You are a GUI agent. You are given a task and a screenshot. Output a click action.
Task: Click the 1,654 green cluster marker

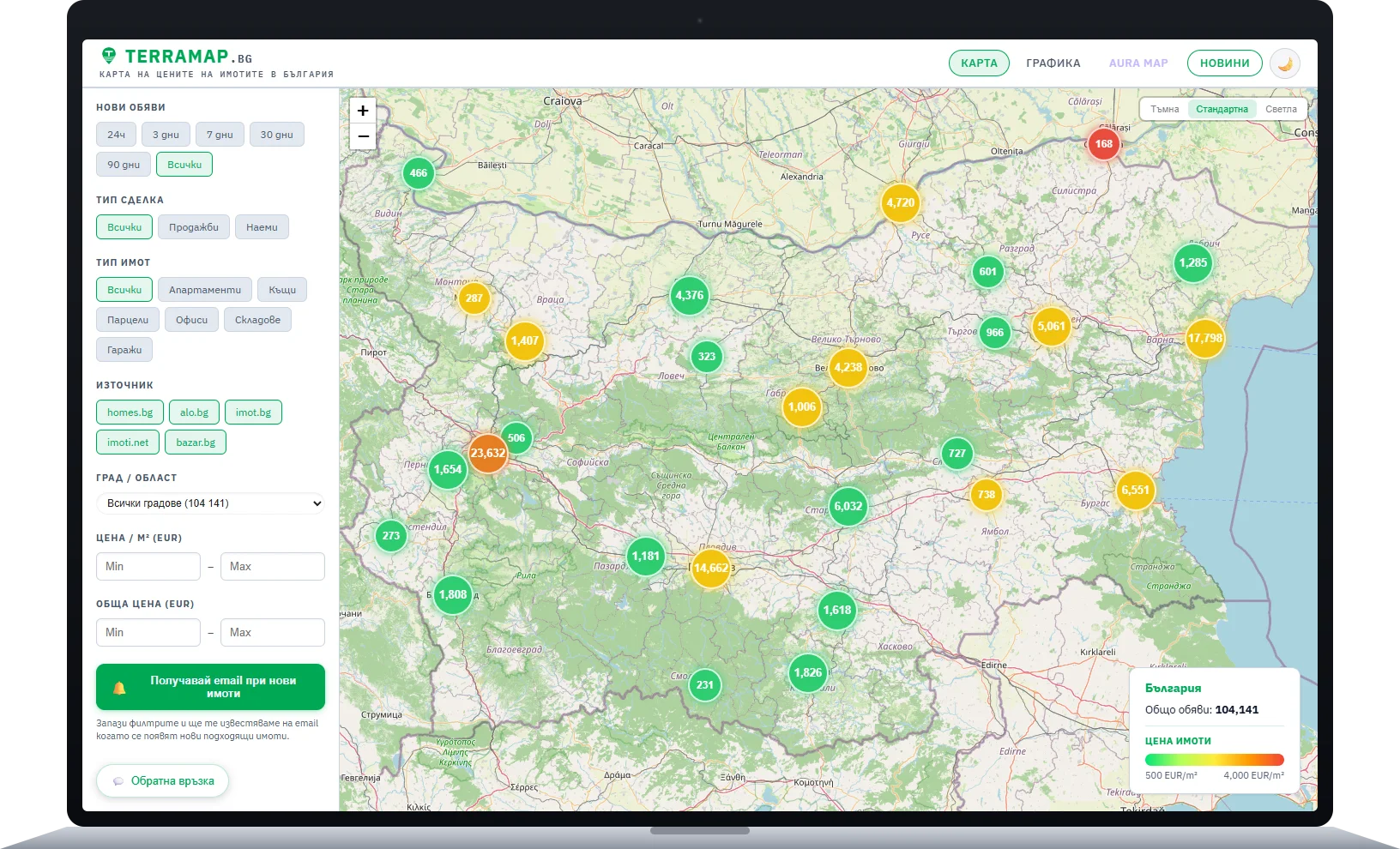coord(448,469)
